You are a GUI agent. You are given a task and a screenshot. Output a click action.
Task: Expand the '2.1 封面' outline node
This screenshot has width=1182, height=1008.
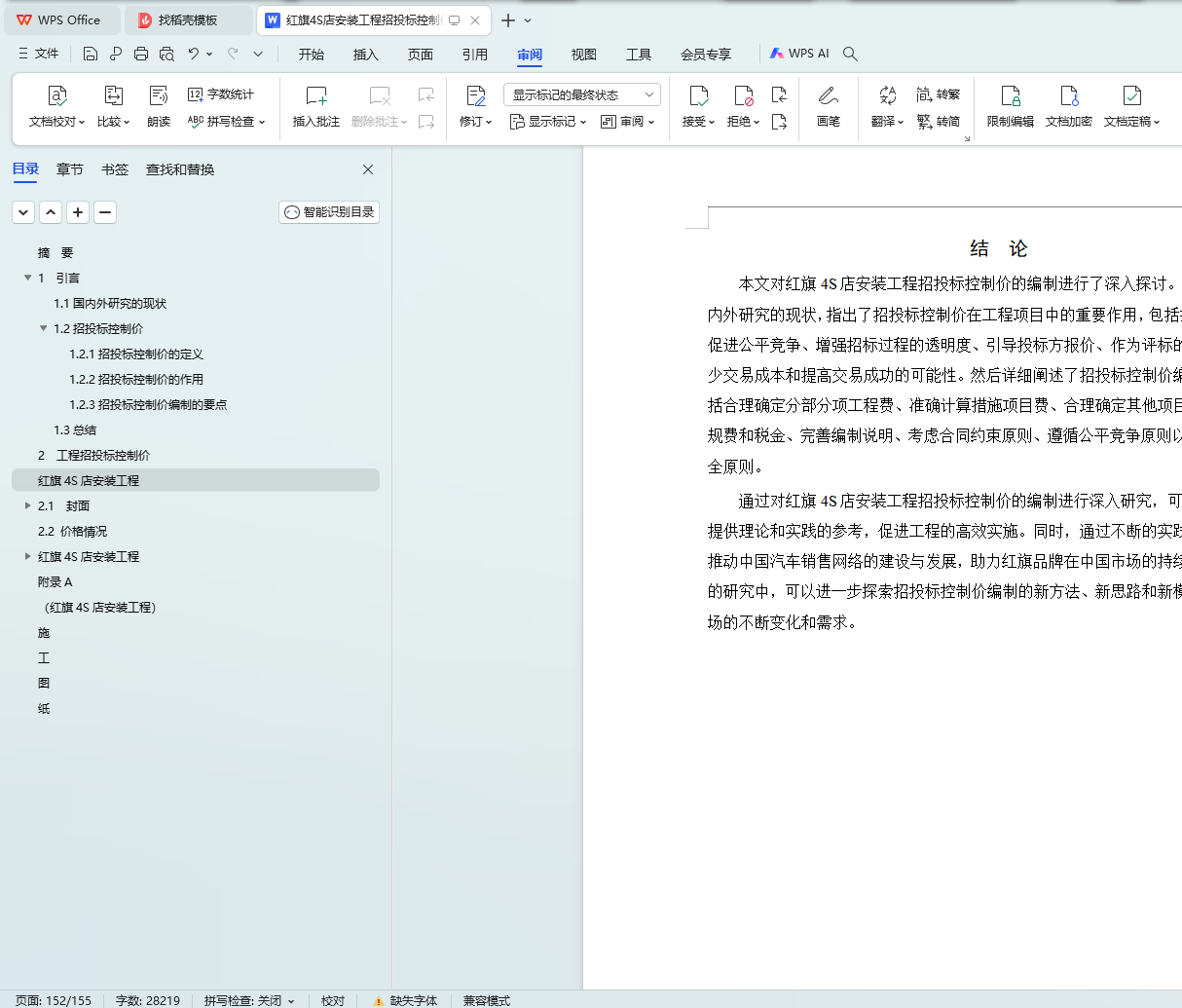pyautogui.click(x=27, y=505)
